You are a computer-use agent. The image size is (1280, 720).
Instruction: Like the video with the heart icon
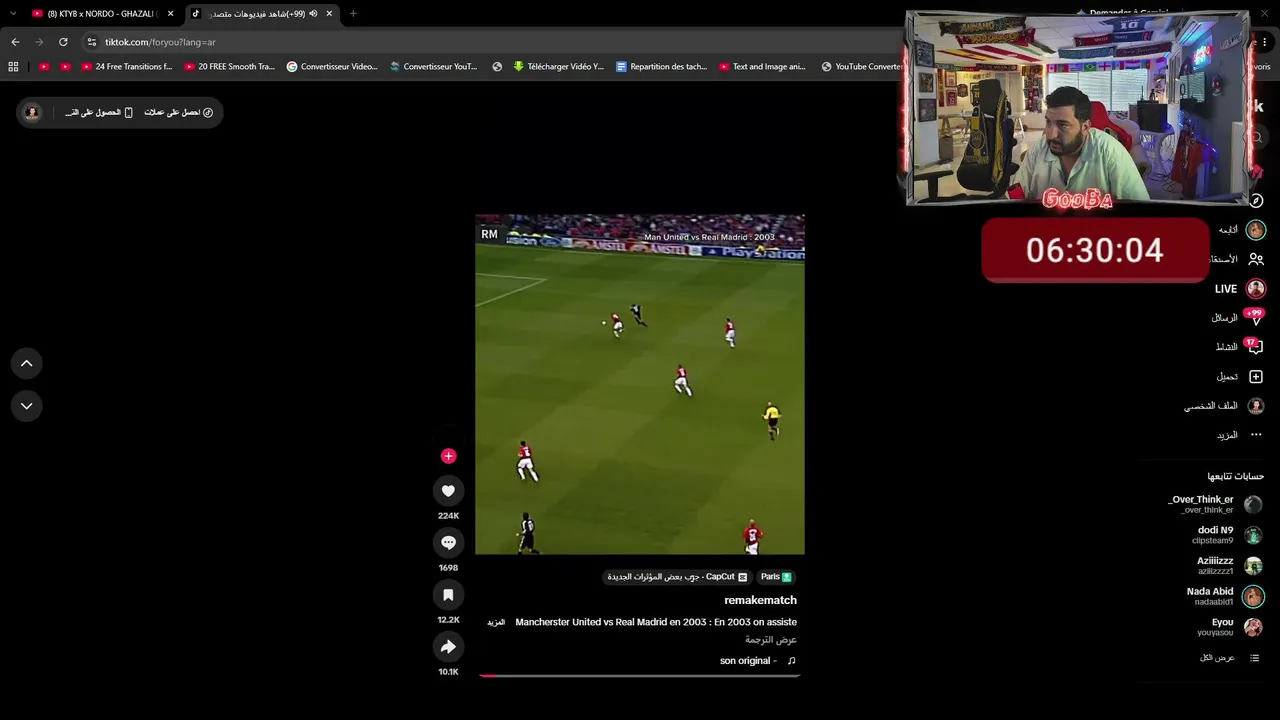pos(448,491)
